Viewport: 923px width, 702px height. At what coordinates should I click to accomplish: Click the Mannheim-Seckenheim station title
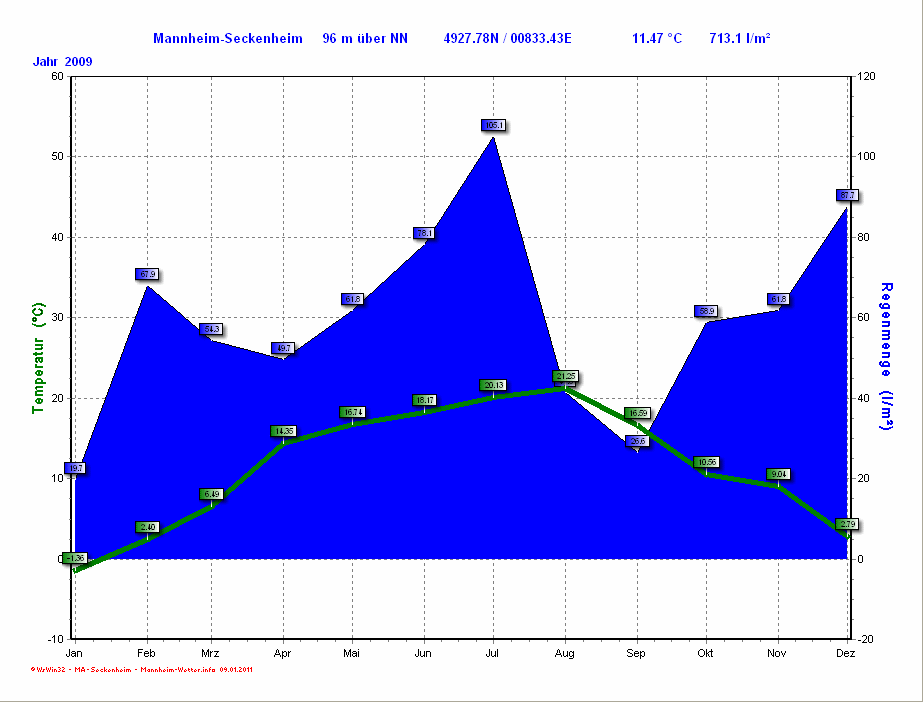(x=227, y=38)
